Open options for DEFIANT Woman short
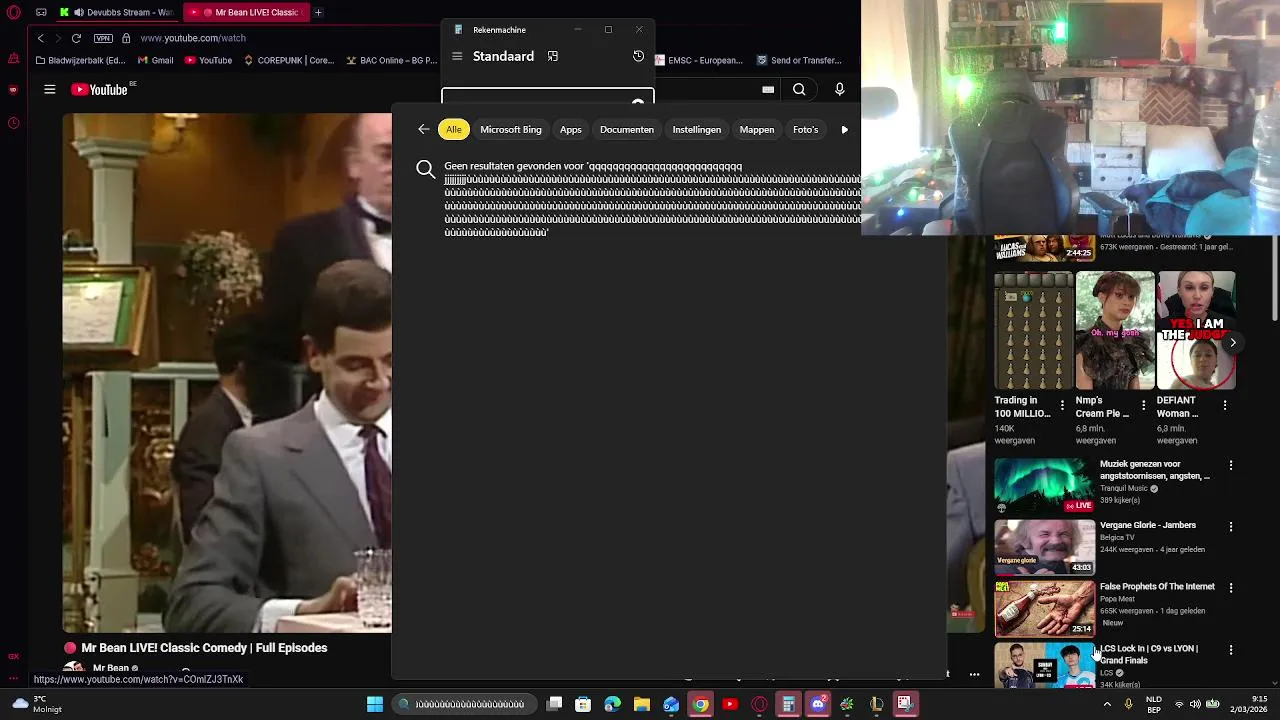Viewport: 1280px width, 720px height. click(1225, 405)
